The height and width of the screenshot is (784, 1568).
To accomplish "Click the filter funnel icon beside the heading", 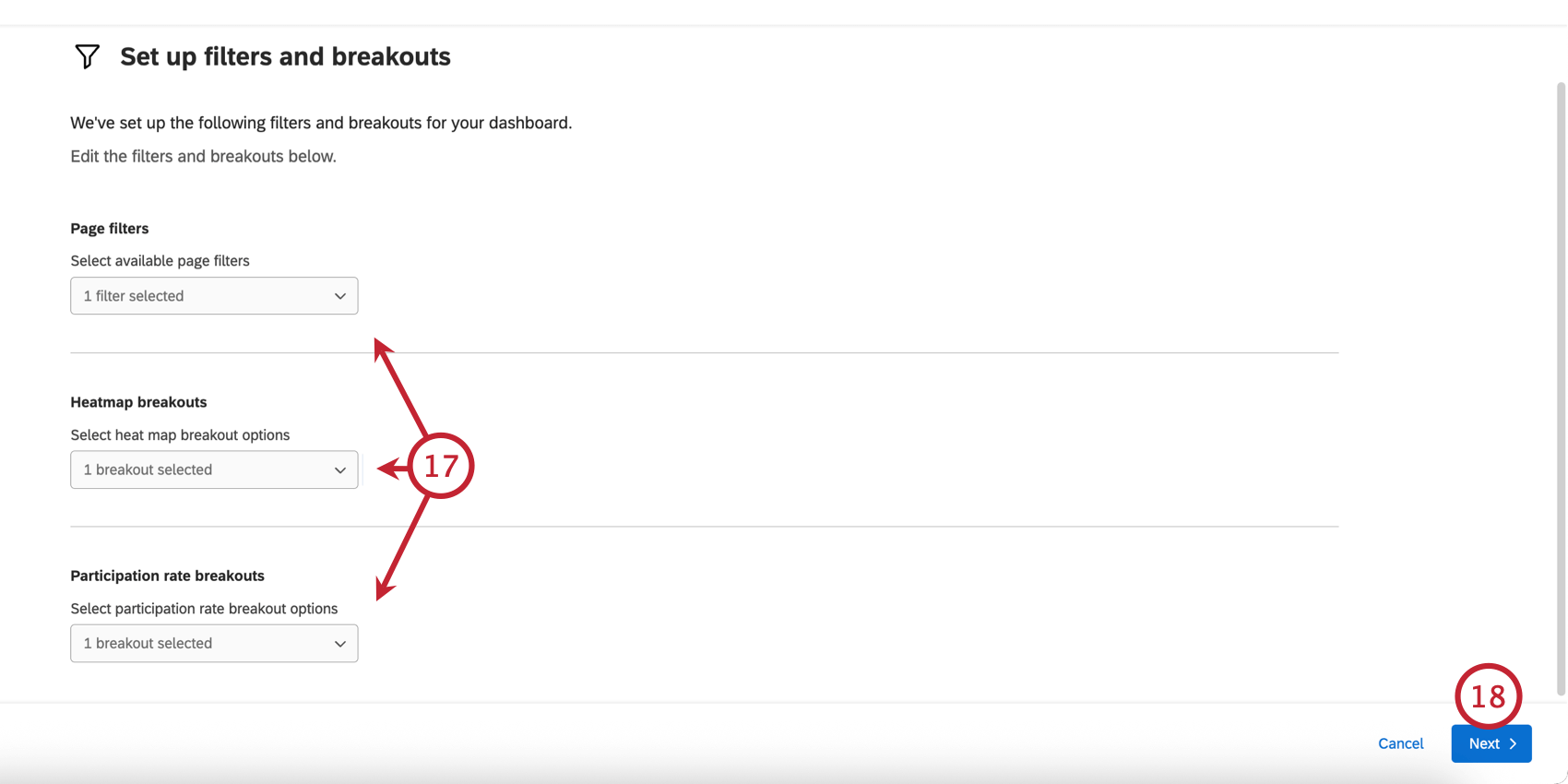I will point(87,56).
